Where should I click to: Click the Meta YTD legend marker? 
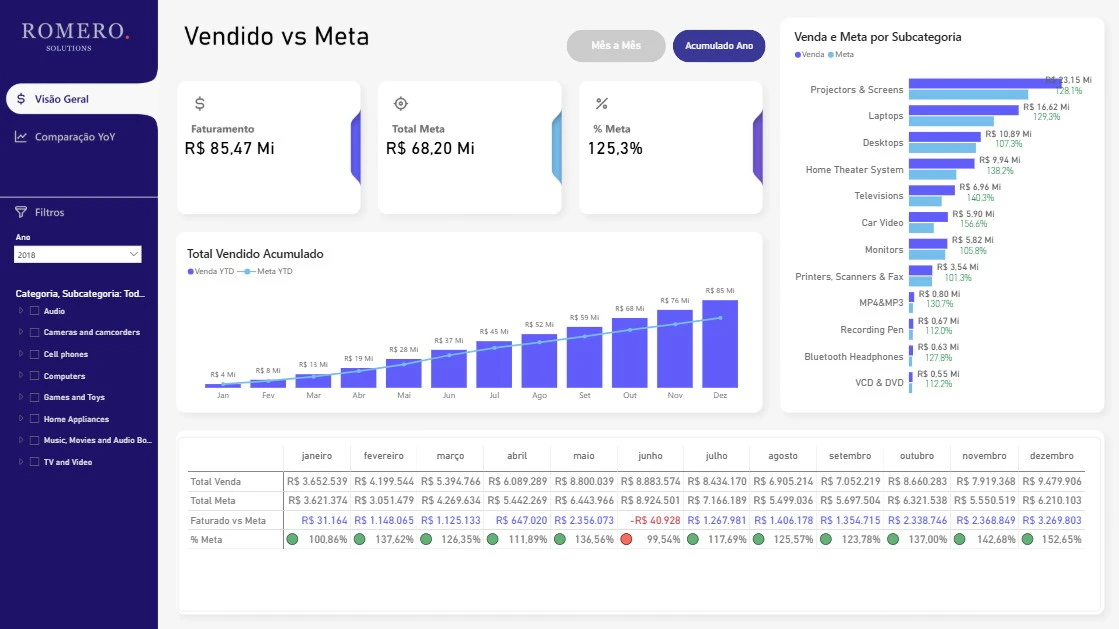tap(246, 271)
